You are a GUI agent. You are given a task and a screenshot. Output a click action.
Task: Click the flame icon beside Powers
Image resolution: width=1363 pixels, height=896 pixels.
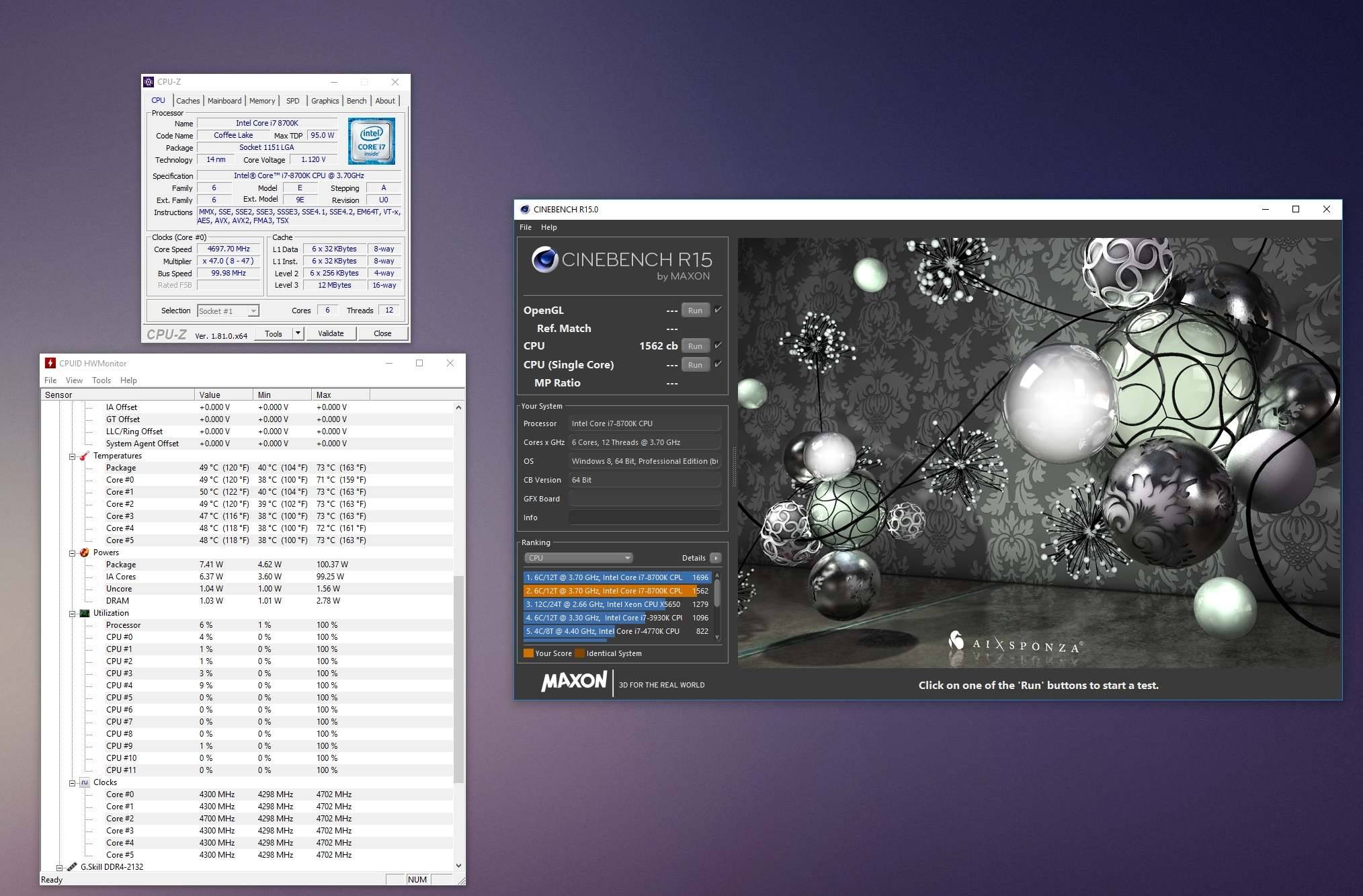point(84,553)
